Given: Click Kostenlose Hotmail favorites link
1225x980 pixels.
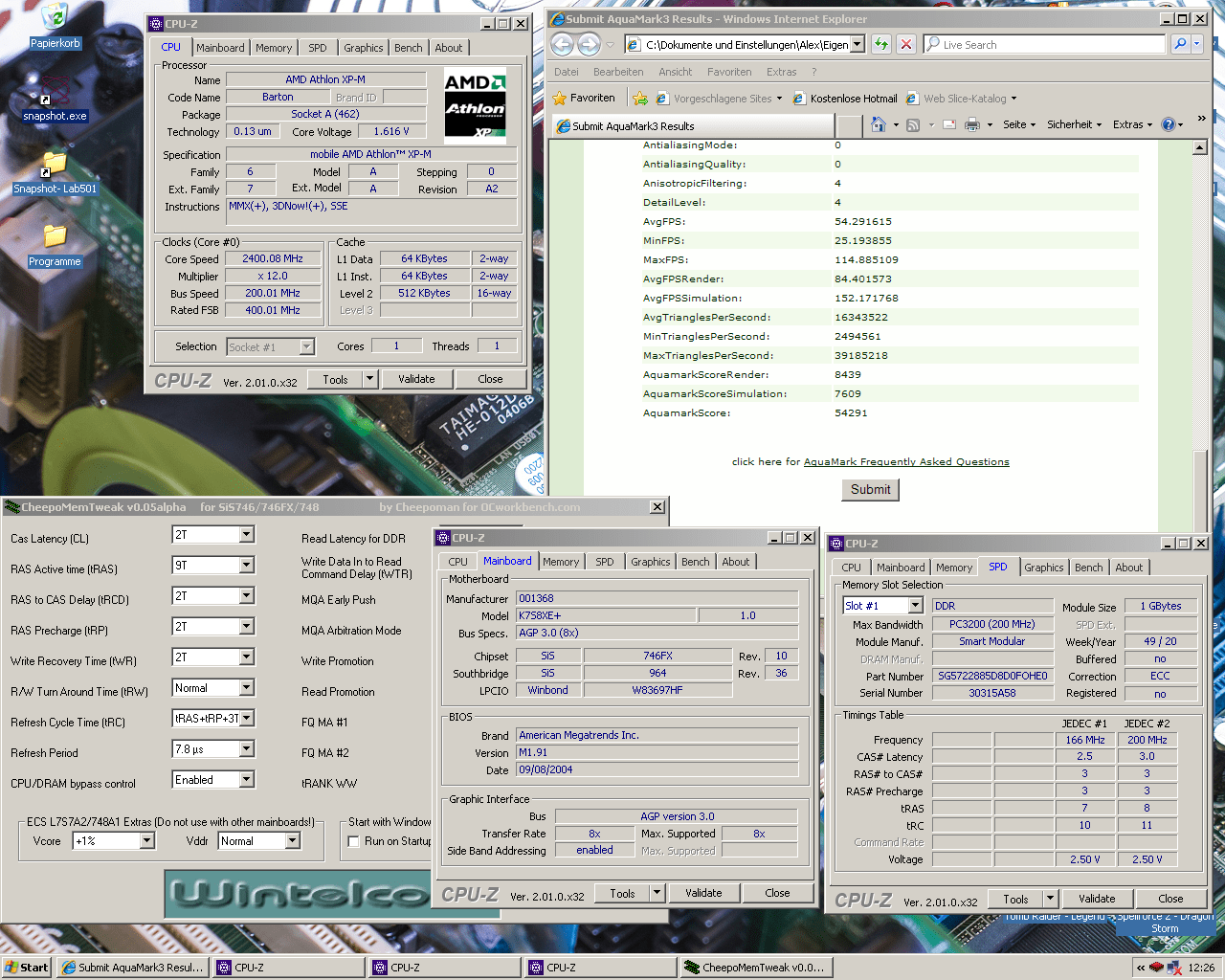Looking at the screenshot, I should [845, 98].
